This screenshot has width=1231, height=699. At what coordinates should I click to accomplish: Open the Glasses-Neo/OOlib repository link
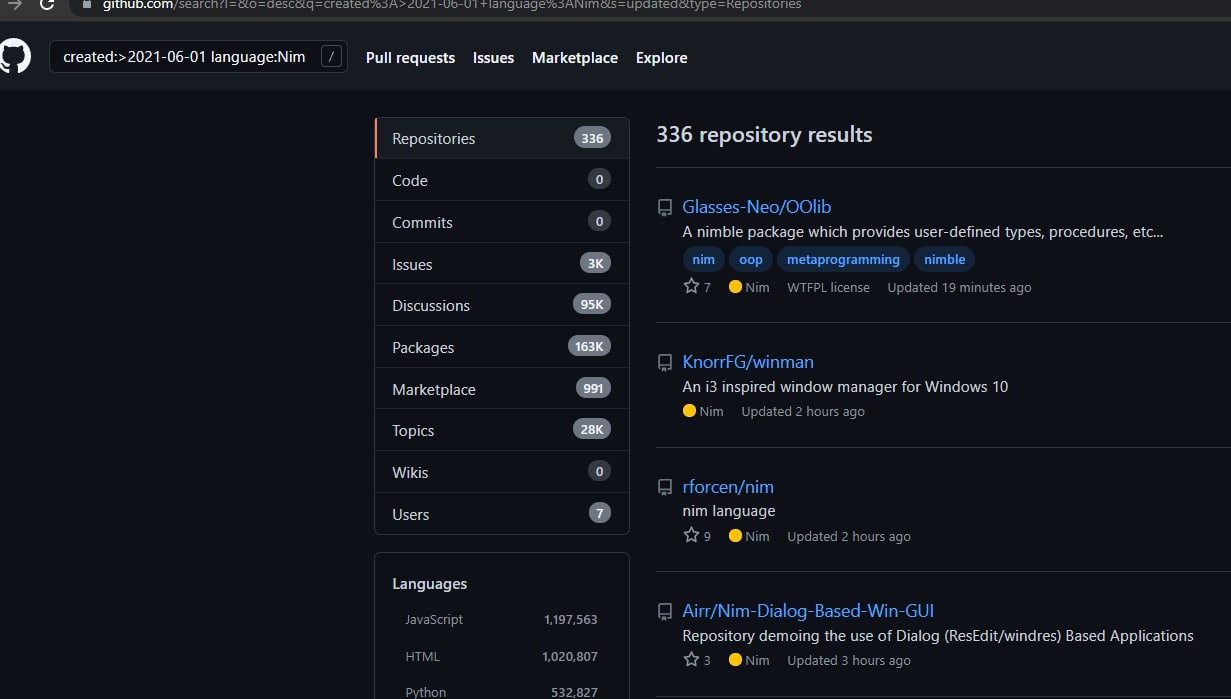click(757, 207)
